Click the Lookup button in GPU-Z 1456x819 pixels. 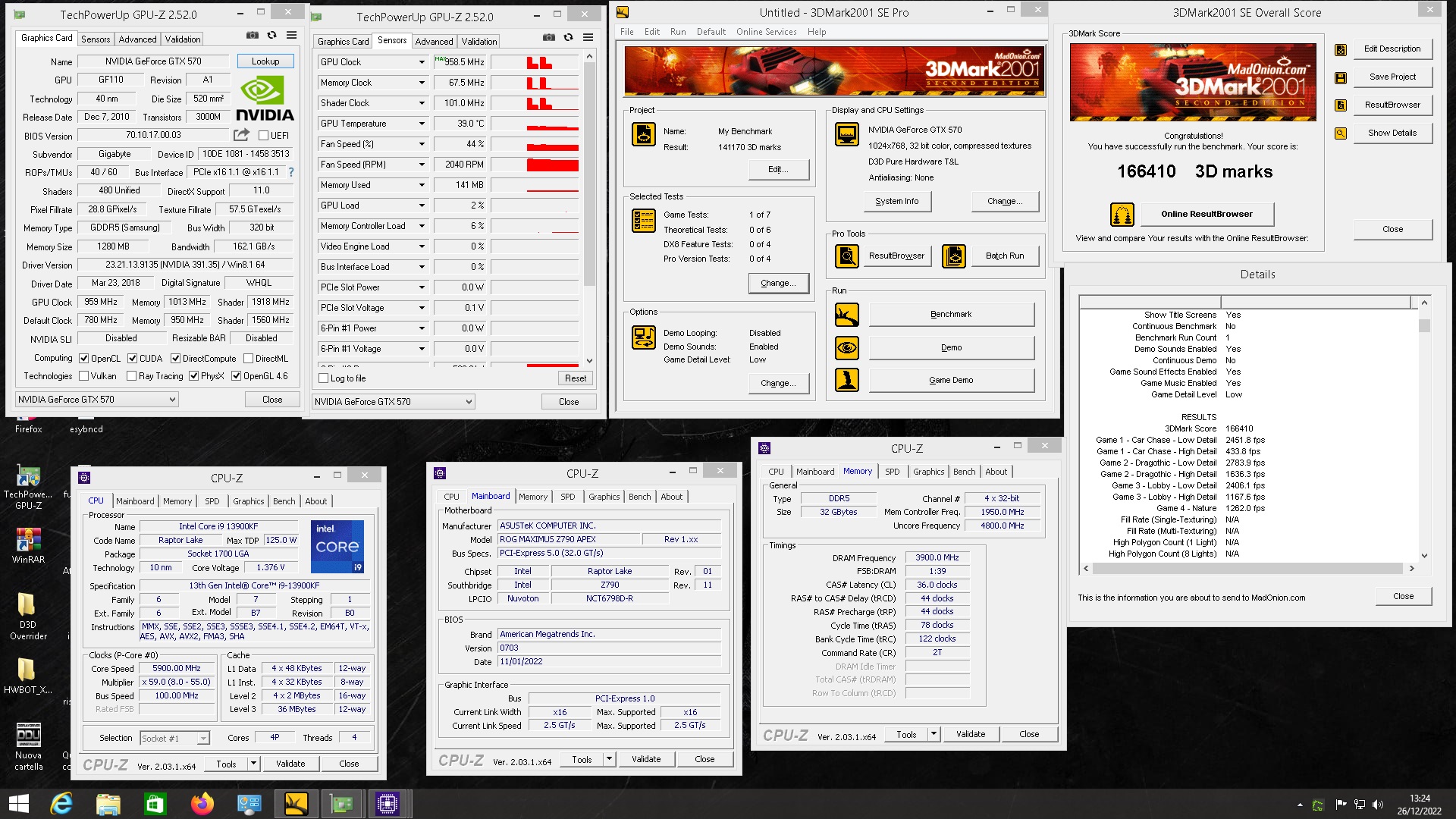coord(265,61)
